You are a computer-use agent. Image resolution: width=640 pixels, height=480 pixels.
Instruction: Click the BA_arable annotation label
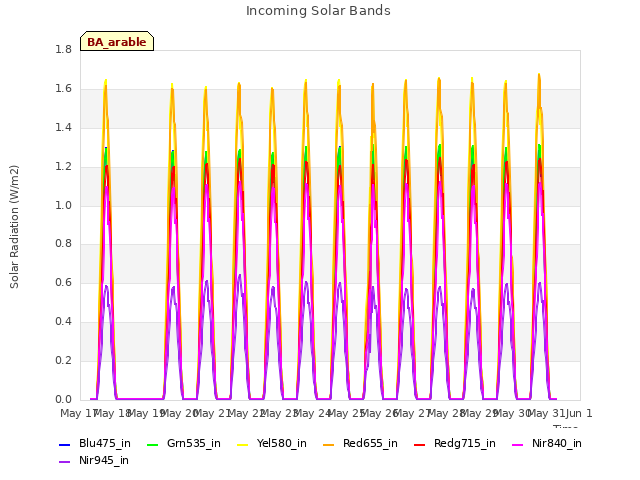(117, 42)
